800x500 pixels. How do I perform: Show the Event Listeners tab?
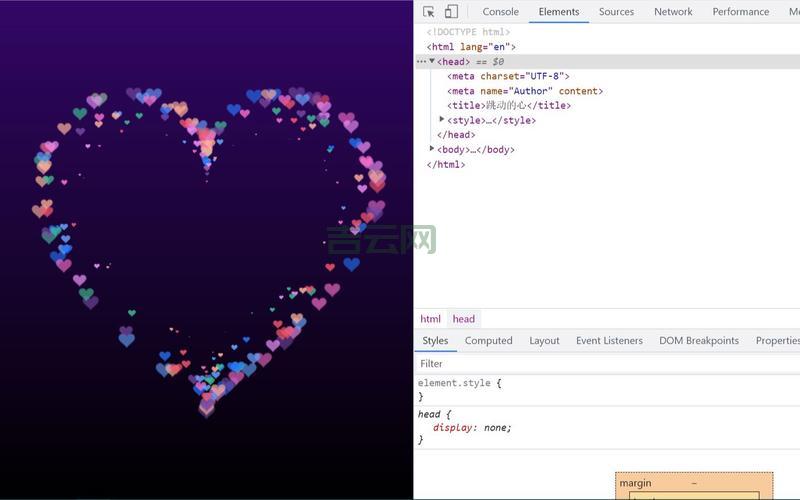point(609,341)
